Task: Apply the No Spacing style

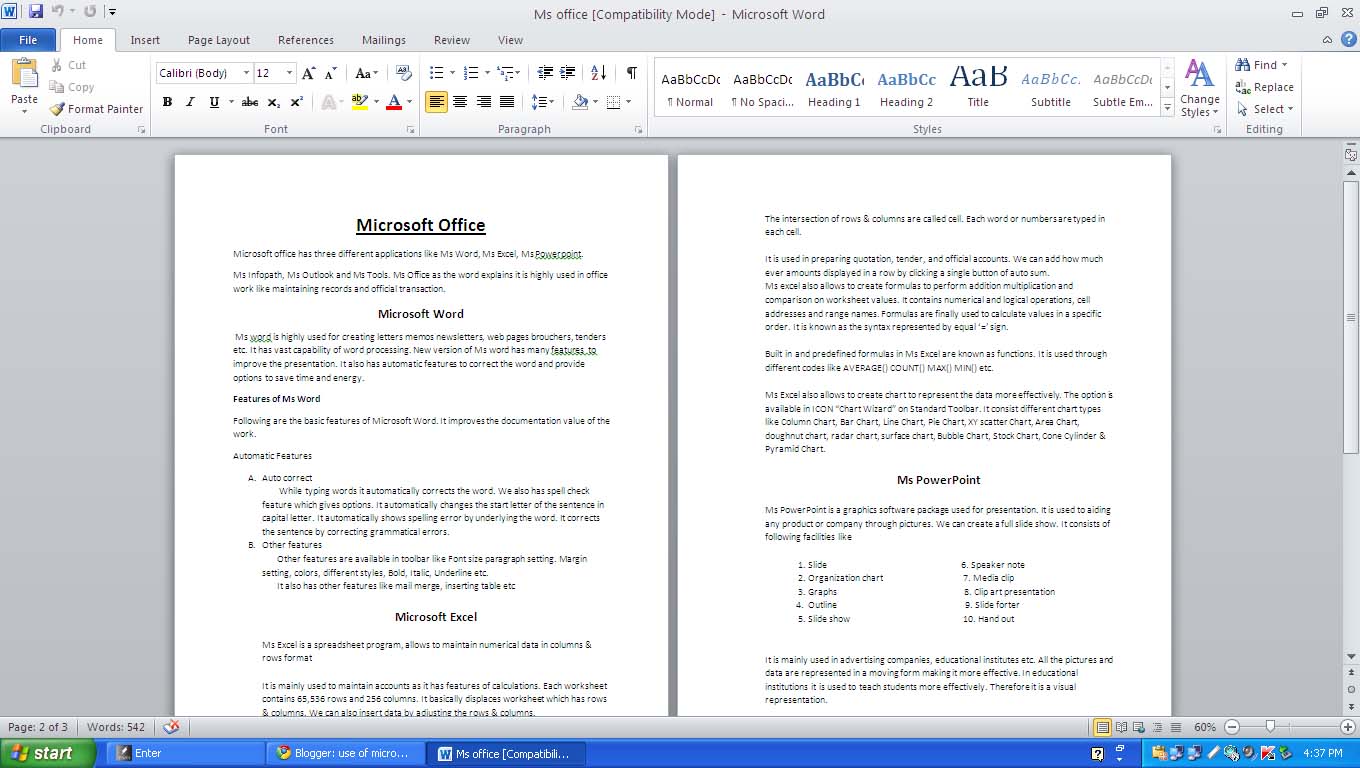Action: coord(762,88)
